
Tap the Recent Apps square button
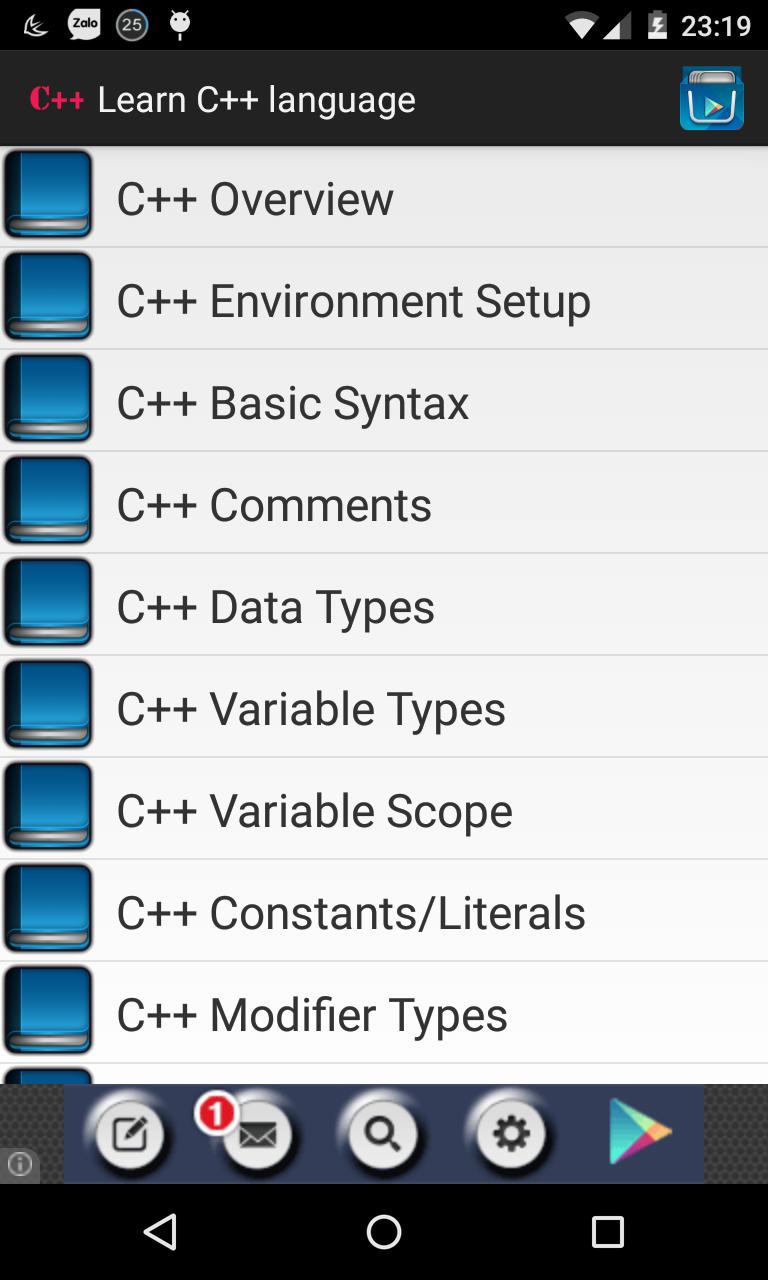608,1233
